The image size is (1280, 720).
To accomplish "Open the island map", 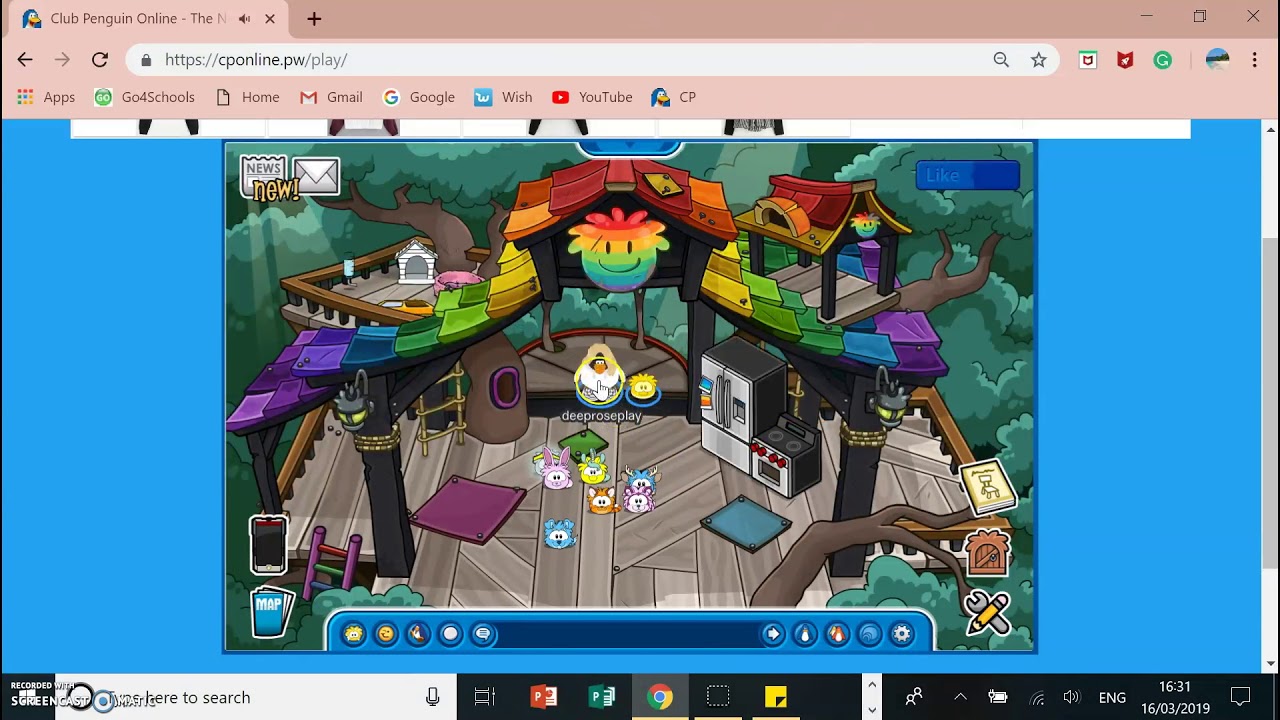I will pos(270,611).
